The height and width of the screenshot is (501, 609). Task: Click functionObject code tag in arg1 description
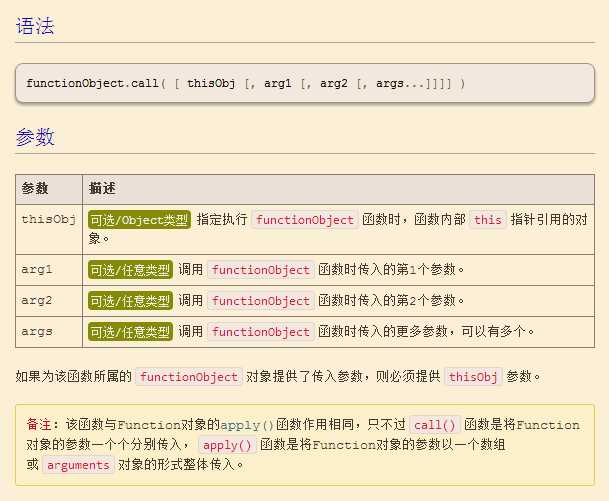261,270
